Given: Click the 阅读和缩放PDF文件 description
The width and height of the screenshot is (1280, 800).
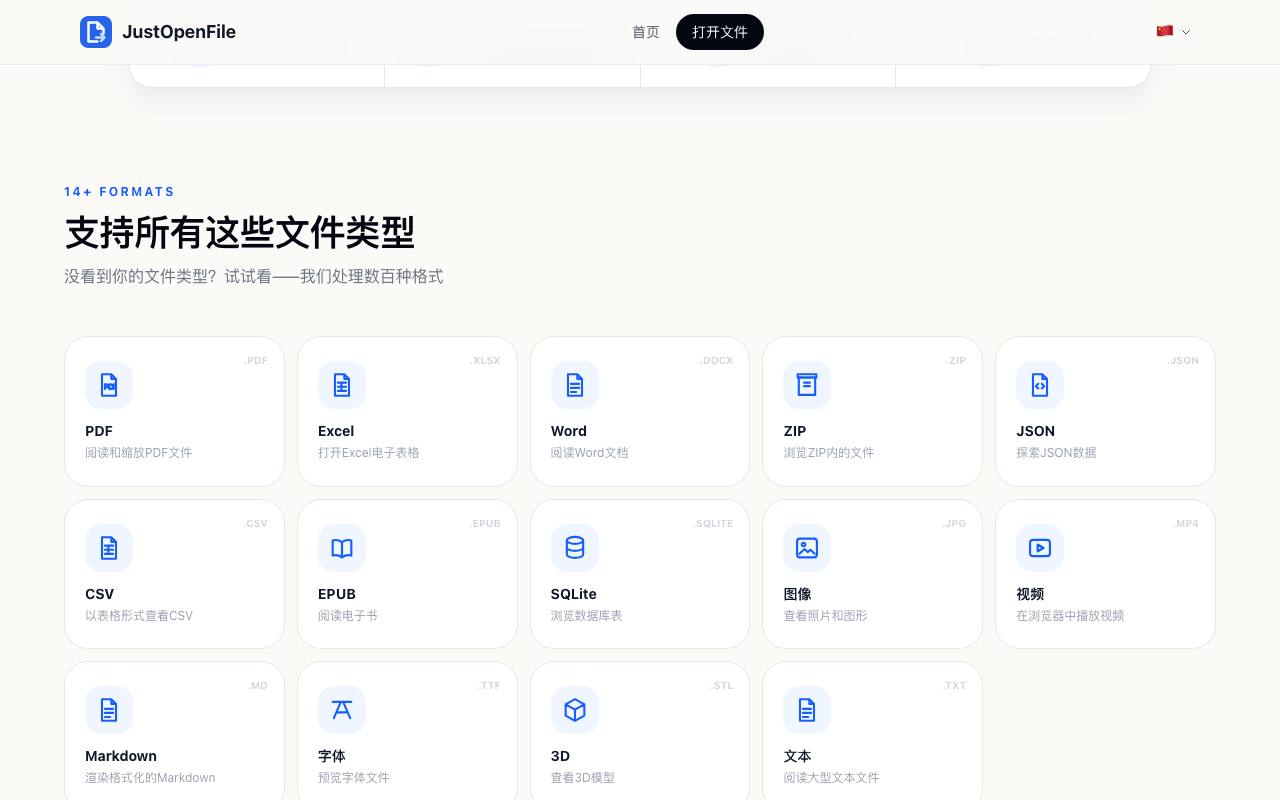Looking at the screenshot, I should coord(139,453).
